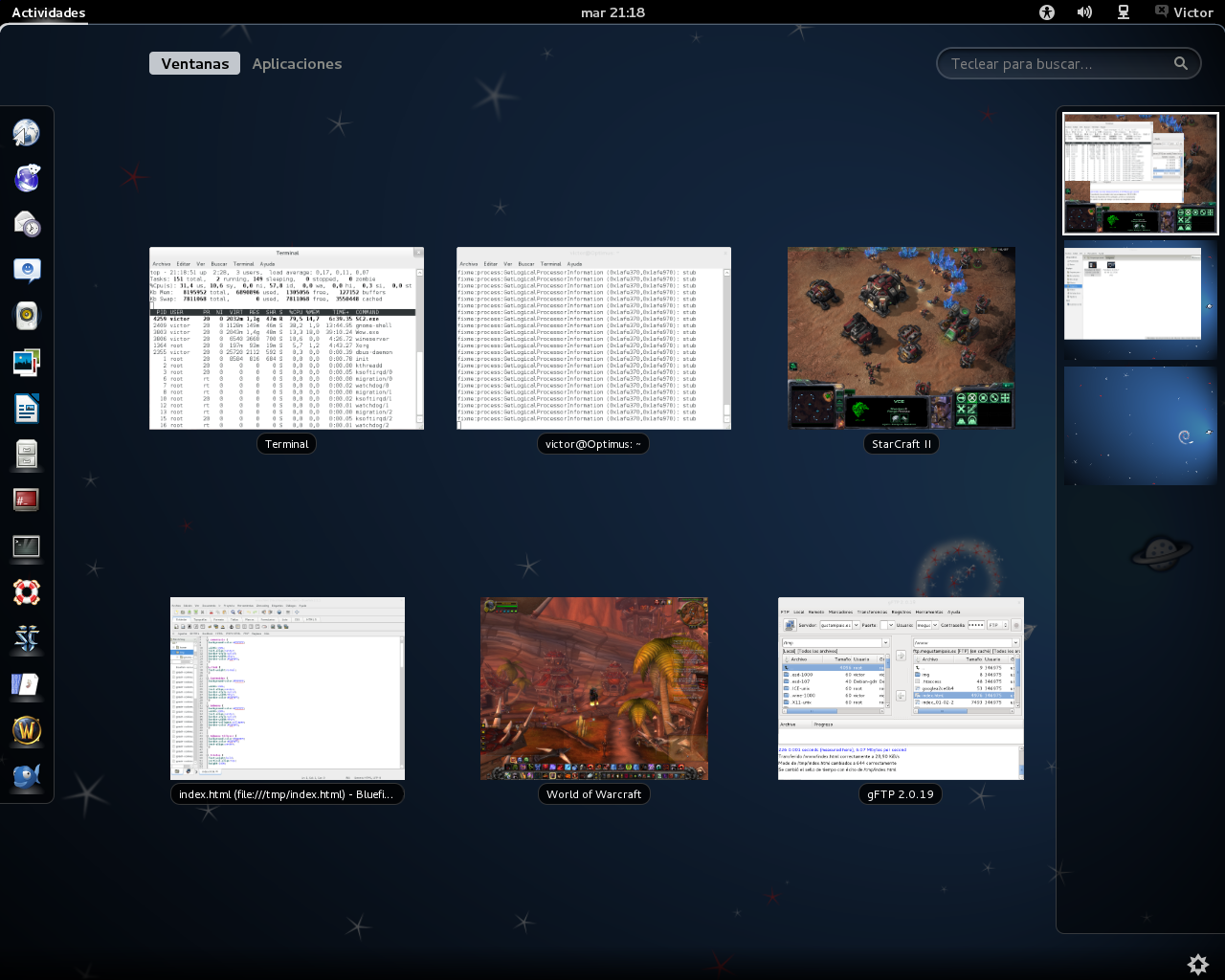Switch to the first workspace thumbnail
1225x980 pixels.
coord(1141,173)
